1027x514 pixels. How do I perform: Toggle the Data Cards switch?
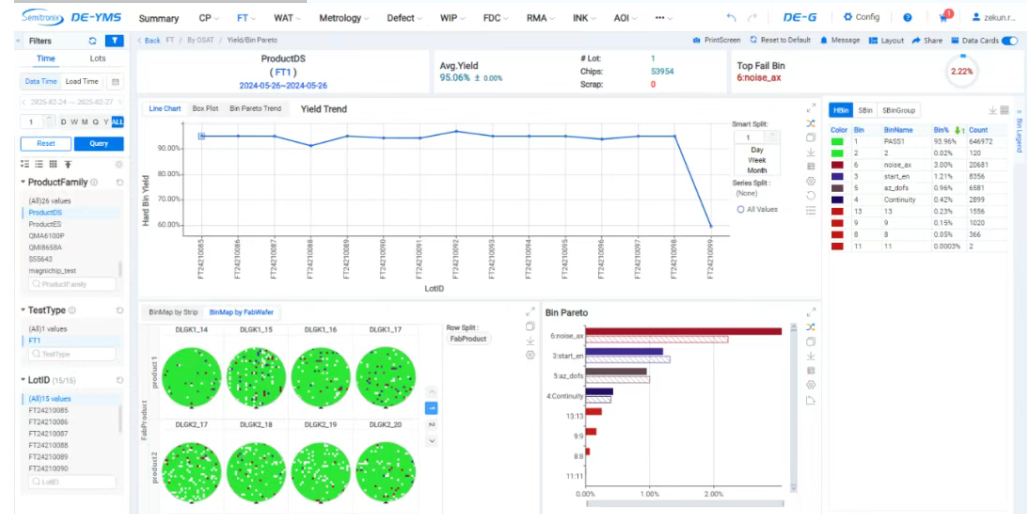[1008, 40]
